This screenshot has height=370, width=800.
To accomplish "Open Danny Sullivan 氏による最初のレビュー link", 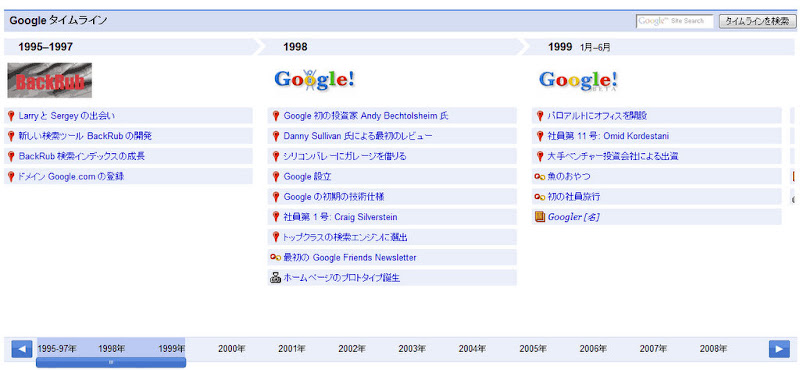I will point(358,136).
